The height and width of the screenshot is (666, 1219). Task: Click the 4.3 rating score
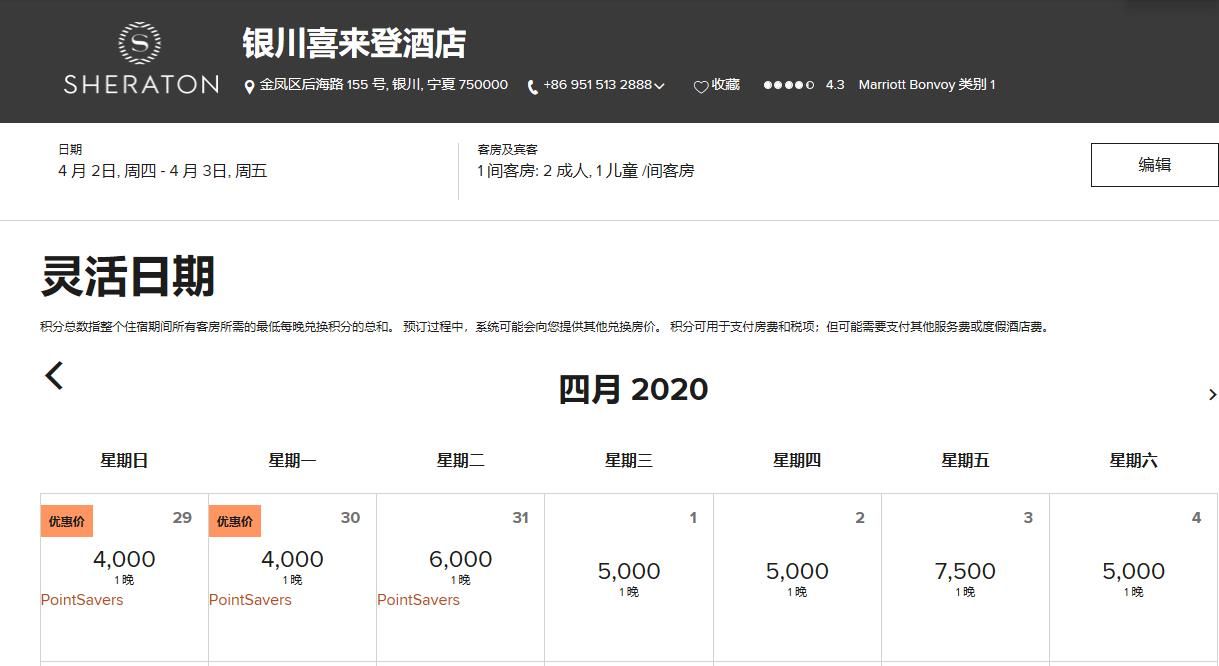point(835,85)
